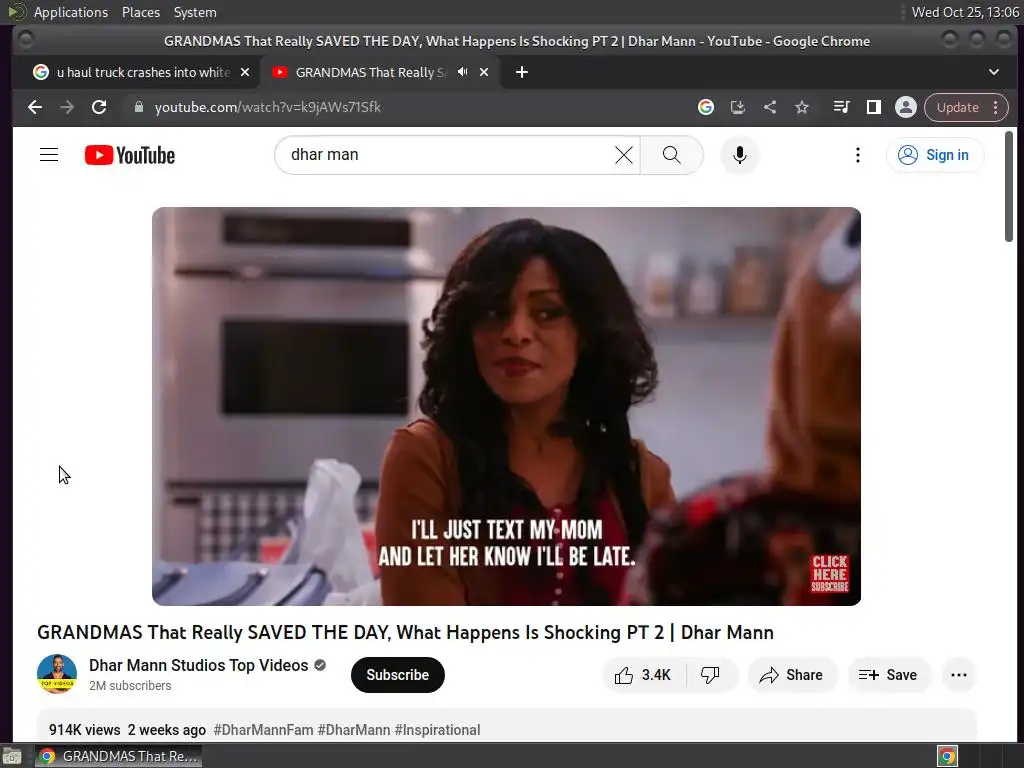Screen dimensions: 1024x768
Task: Like the video with thumbs up
Action: coord(643,675)
